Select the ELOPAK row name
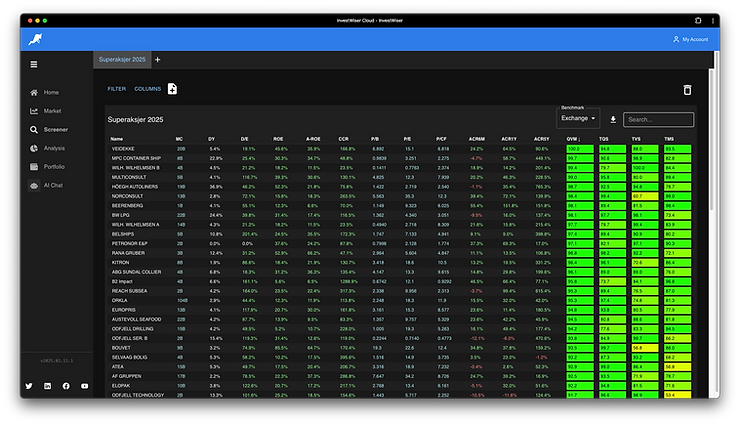The width and height of the screenshot is (740, 425). click(121, 385)
